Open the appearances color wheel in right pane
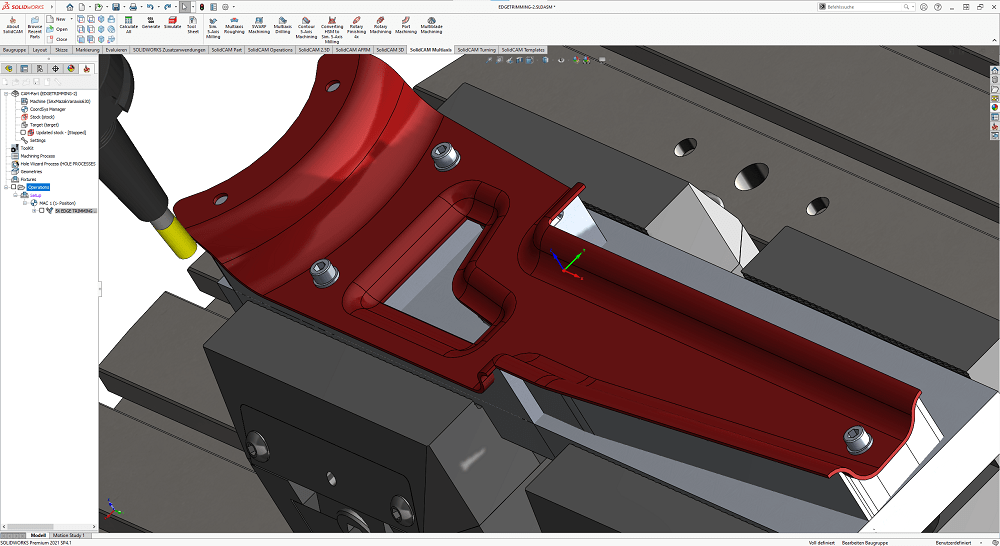Image resolution: width=1000 pixels, height=546 pixels. pos(995,107)
